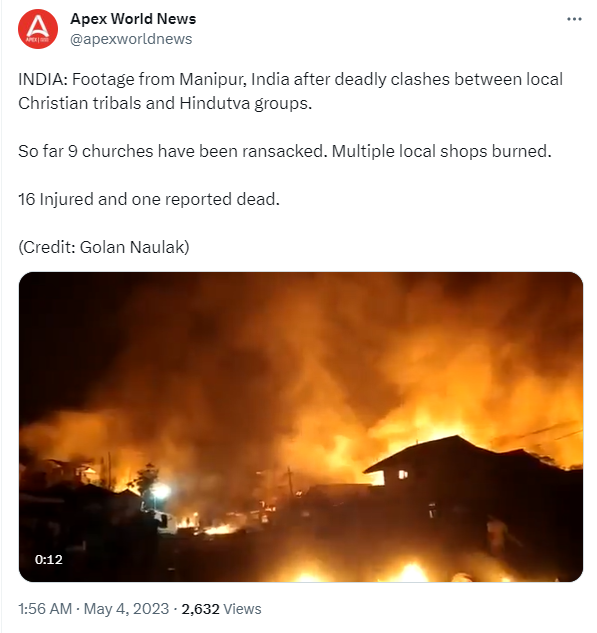Viewport: 597px width, 633px height.
Task: Select the paragraph about Manipur clashes
Action: [x=290, y=91]
